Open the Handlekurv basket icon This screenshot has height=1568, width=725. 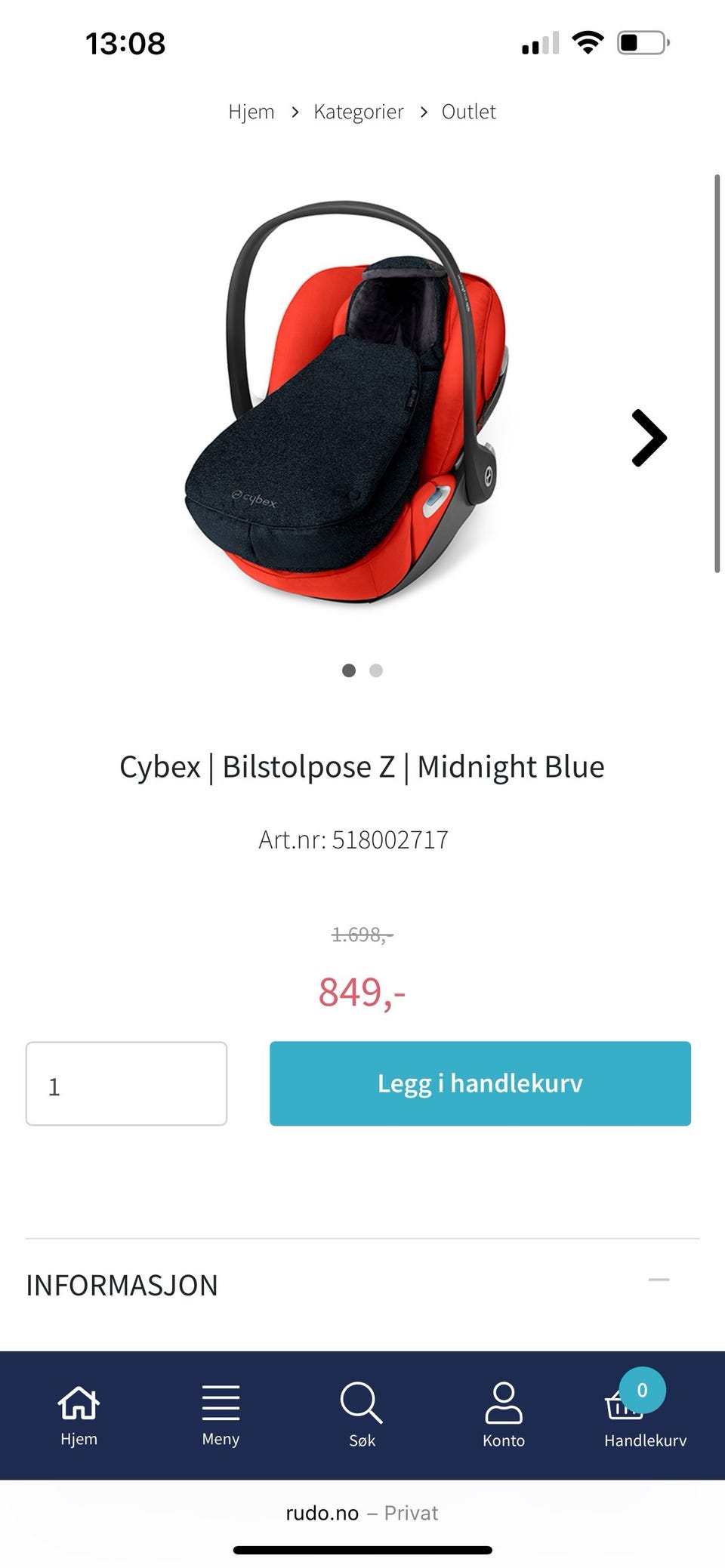tap(624, 1406)
